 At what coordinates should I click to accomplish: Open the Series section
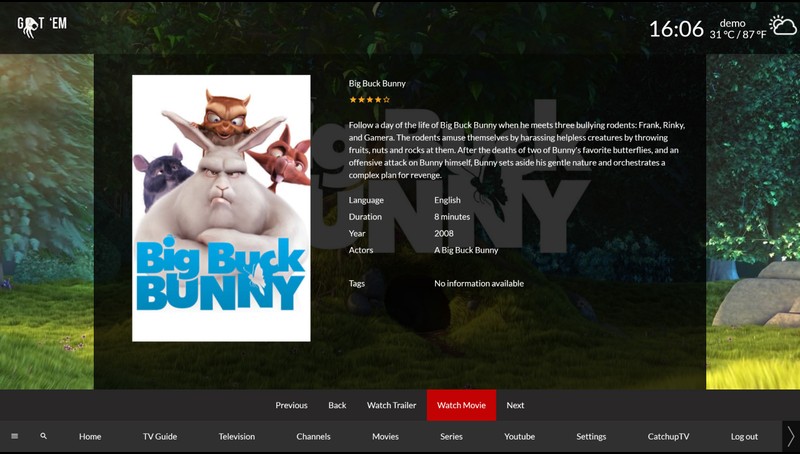point(452,437)
